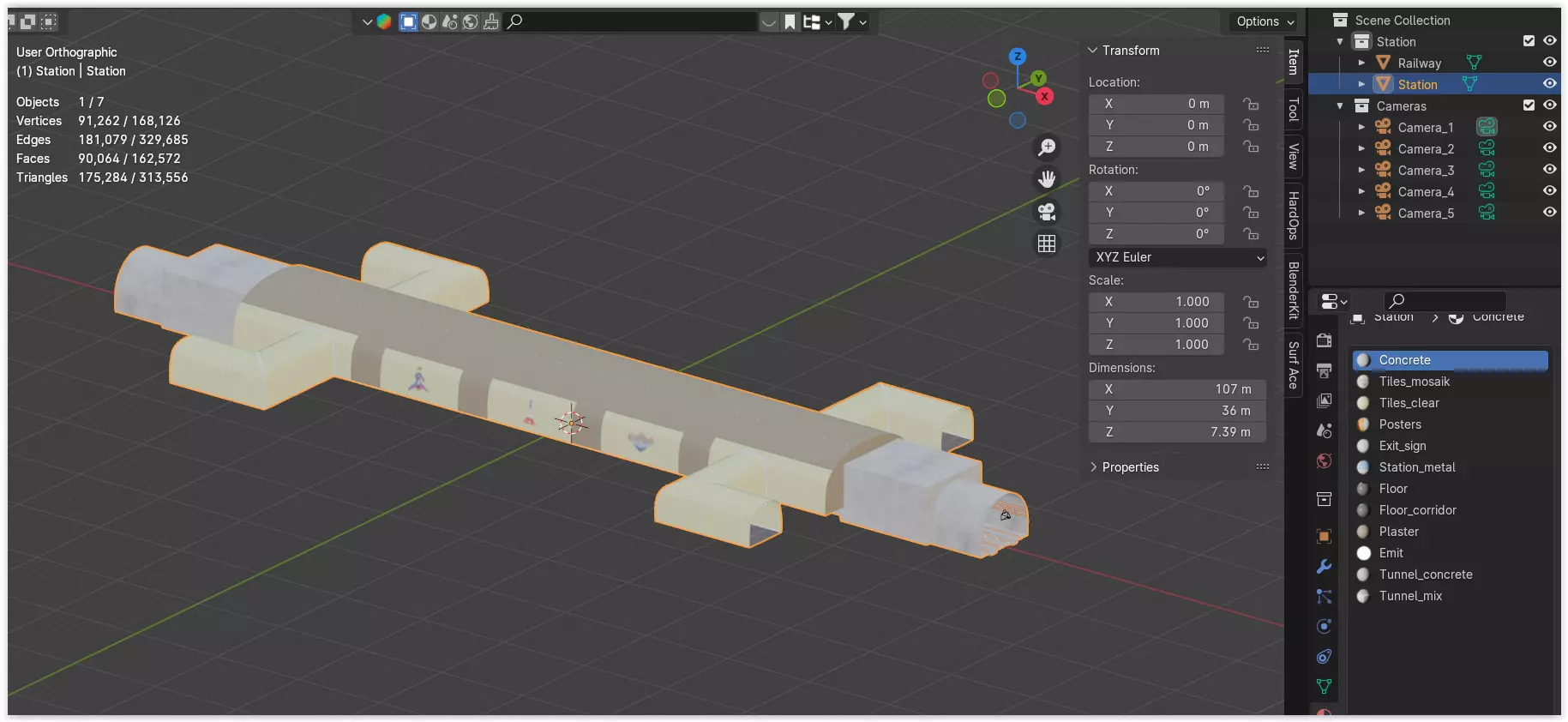Click the viewport zoom magnifier icon
Image resolution: width=1568 pixels, height=722 pixels.
tap(1047, 147)
